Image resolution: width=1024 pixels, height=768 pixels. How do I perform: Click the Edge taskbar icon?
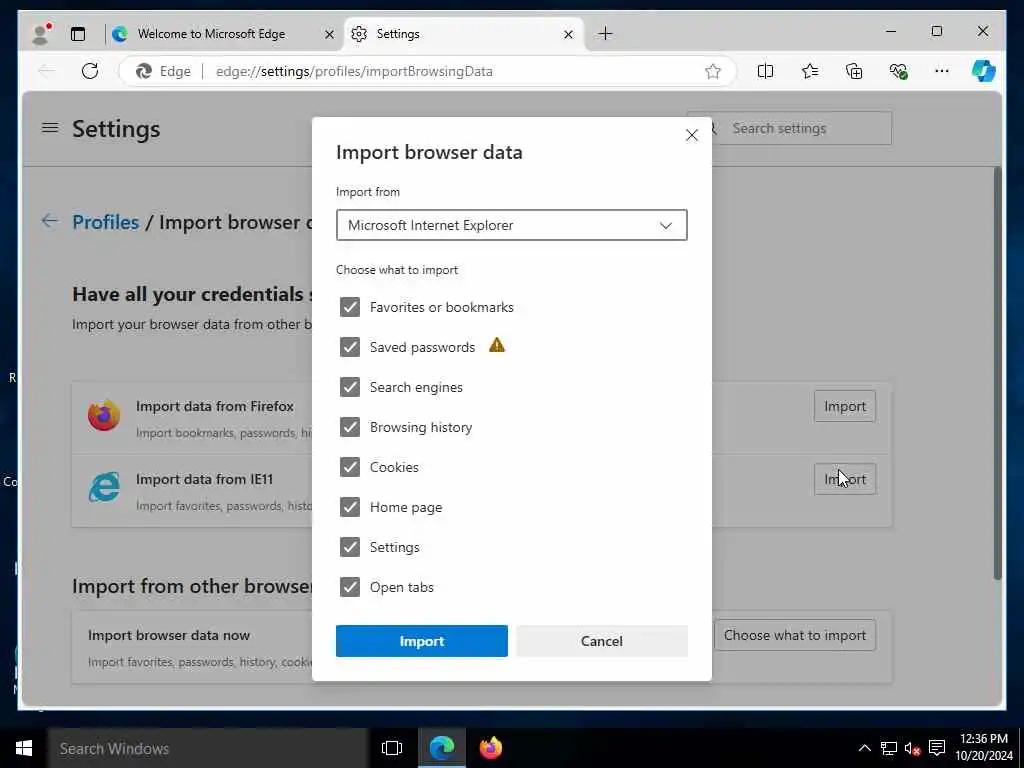[x=441, y=748]
